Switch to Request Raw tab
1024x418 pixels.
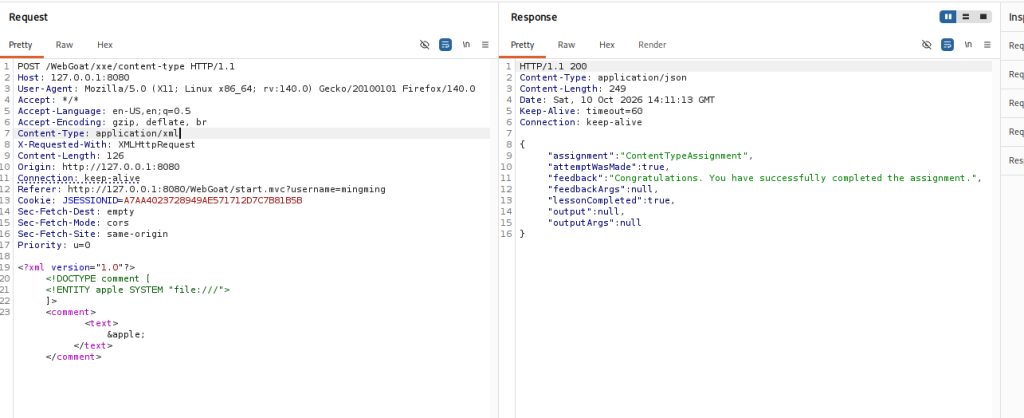[65, 45]
